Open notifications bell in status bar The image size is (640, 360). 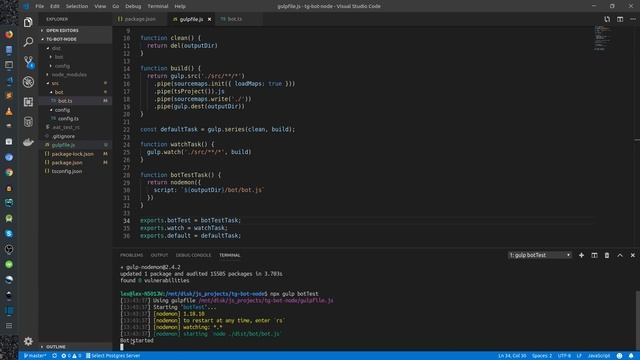pos(631,356)
